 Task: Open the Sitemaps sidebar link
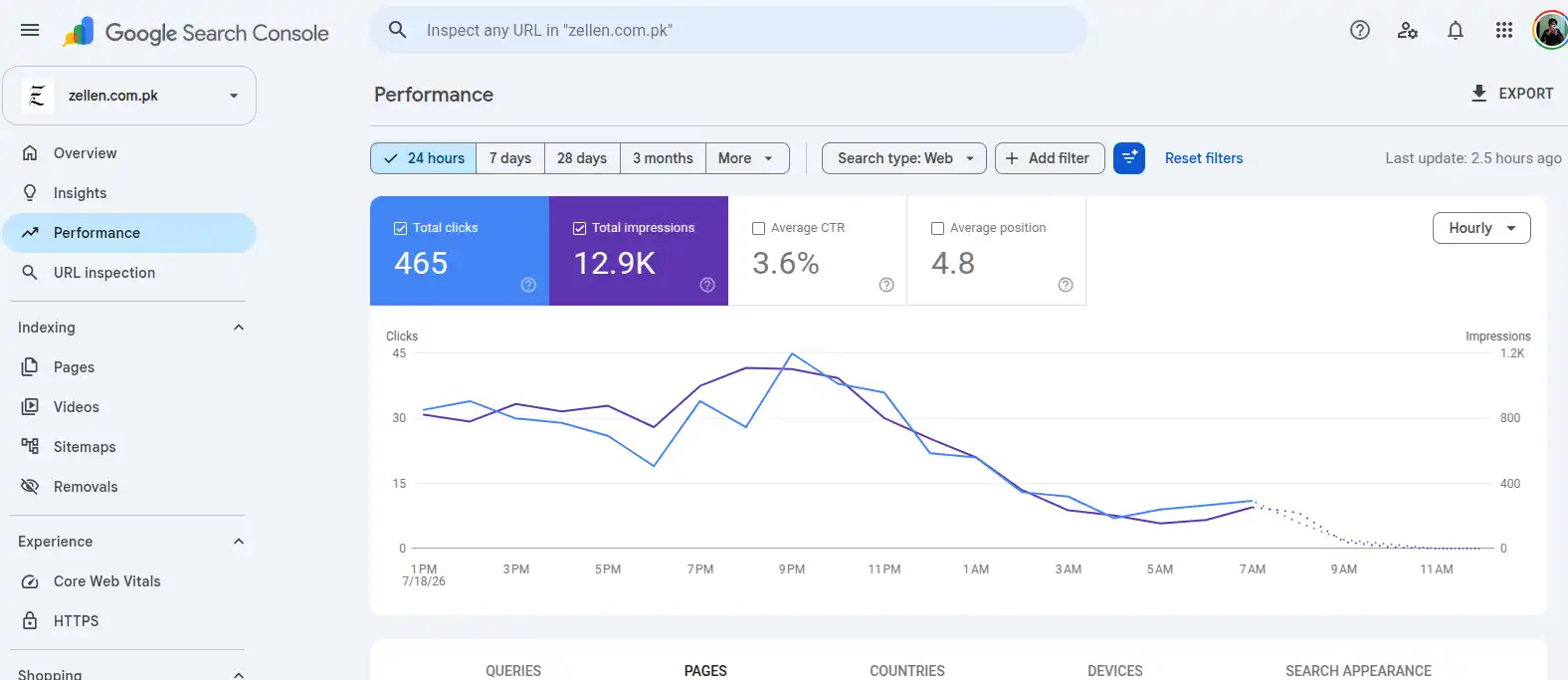click(129, 447)
